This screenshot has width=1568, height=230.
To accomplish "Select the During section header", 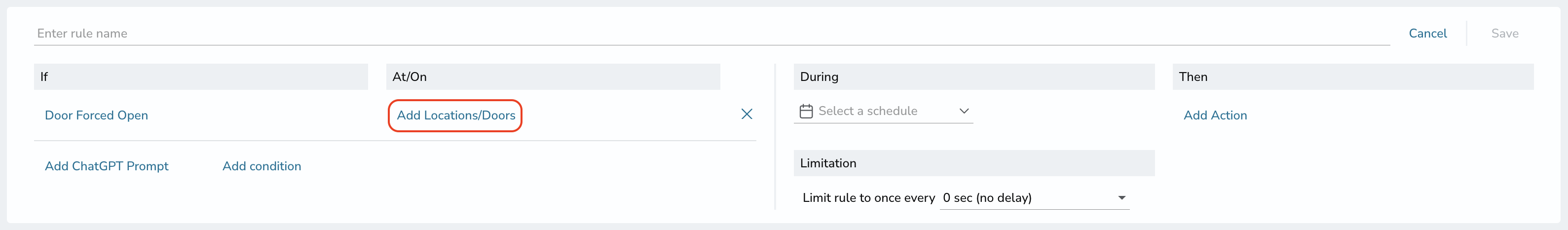I will 974,77.
